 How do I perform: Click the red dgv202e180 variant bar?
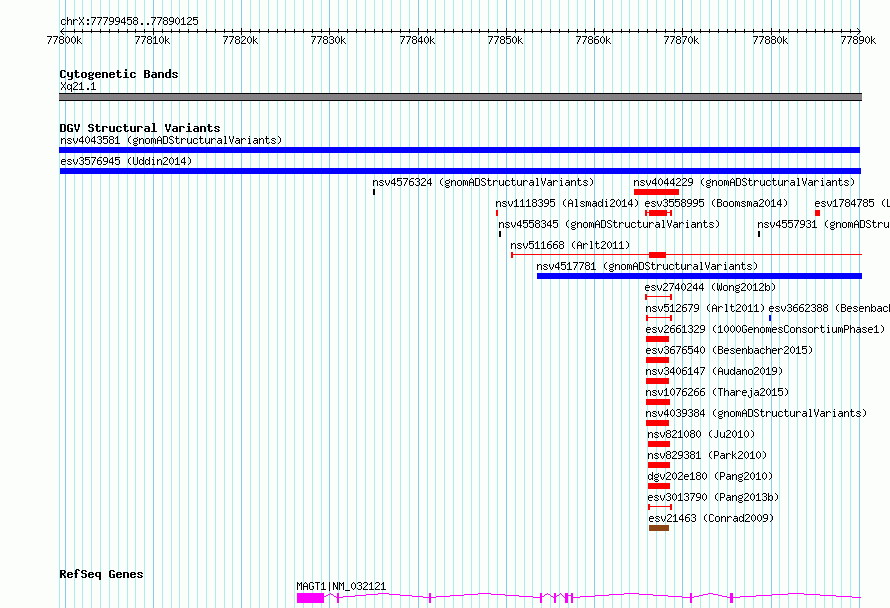[659, 486]
